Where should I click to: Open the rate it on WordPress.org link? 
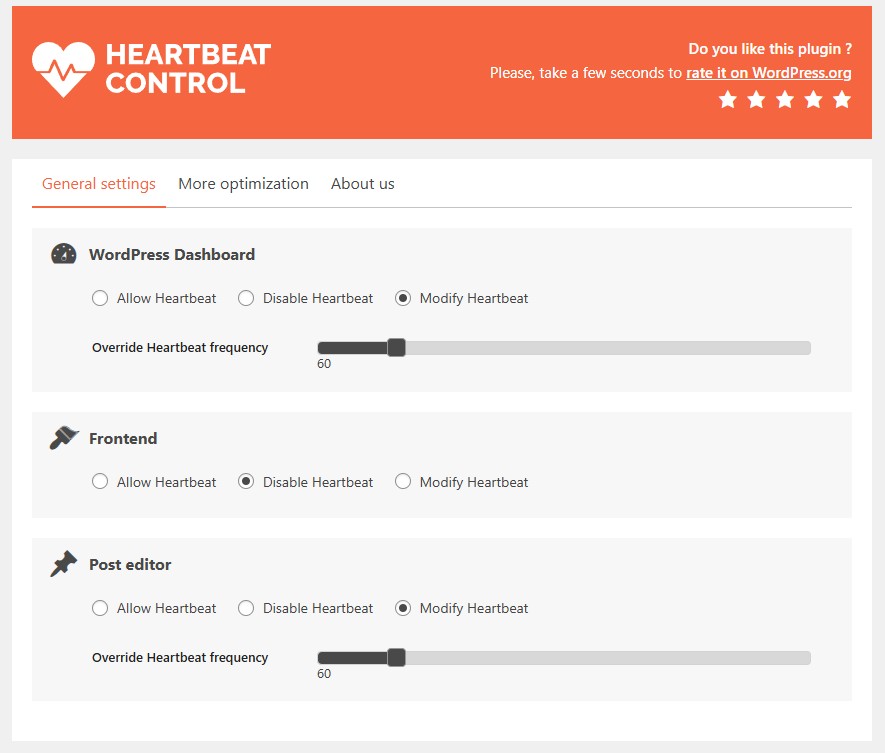(x=768, y=72)
